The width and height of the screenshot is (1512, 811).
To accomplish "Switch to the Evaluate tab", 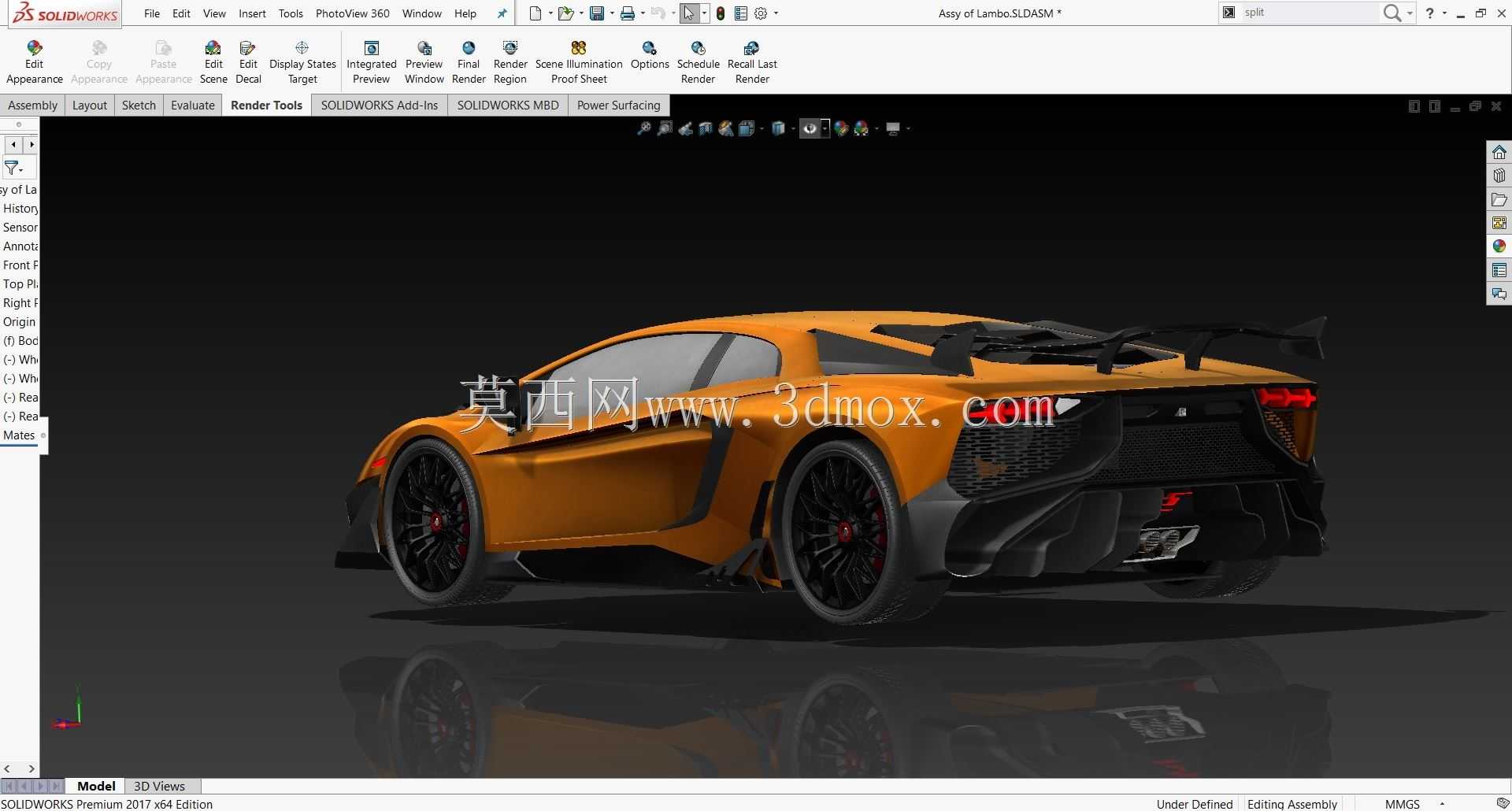I will (x=193, y=106).
